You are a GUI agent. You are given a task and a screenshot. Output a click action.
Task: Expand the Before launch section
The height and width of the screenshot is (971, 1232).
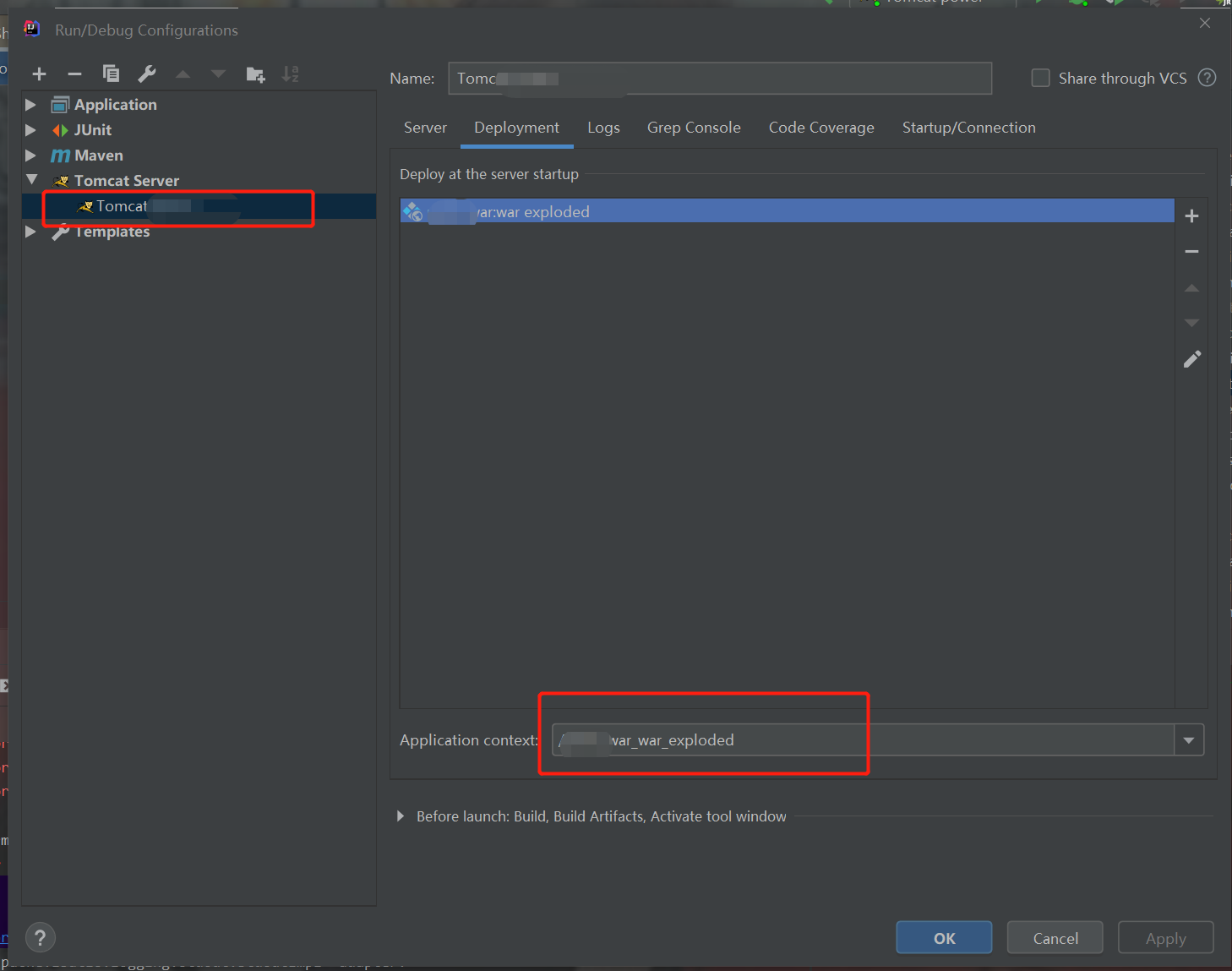pos(401,816)
